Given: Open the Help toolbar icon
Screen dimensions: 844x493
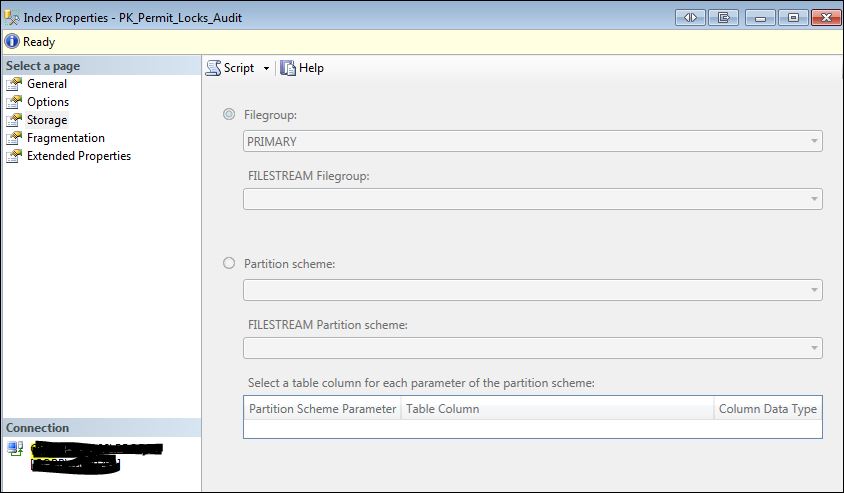Looking at the screenshot, I should pos(288,68).
